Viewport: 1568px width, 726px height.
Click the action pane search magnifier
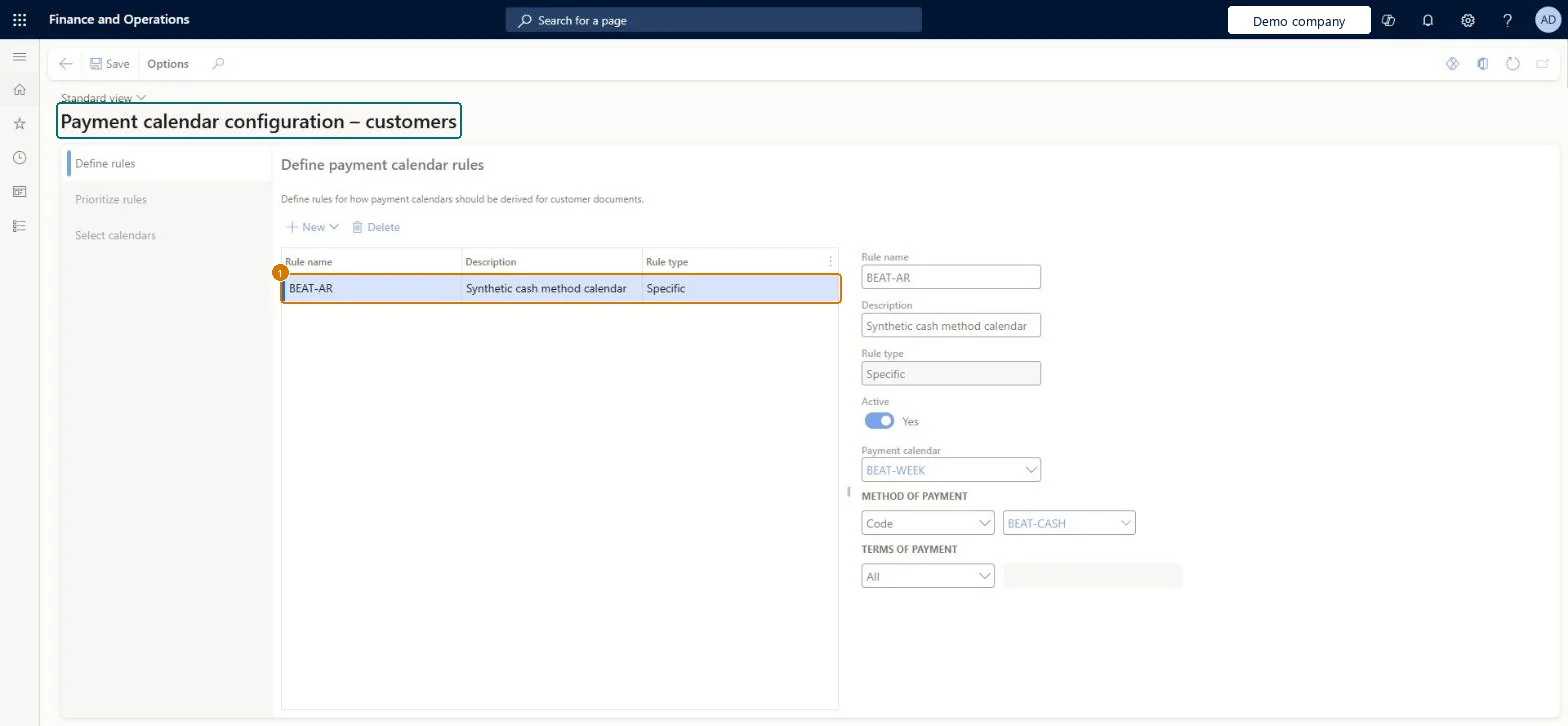218,63
